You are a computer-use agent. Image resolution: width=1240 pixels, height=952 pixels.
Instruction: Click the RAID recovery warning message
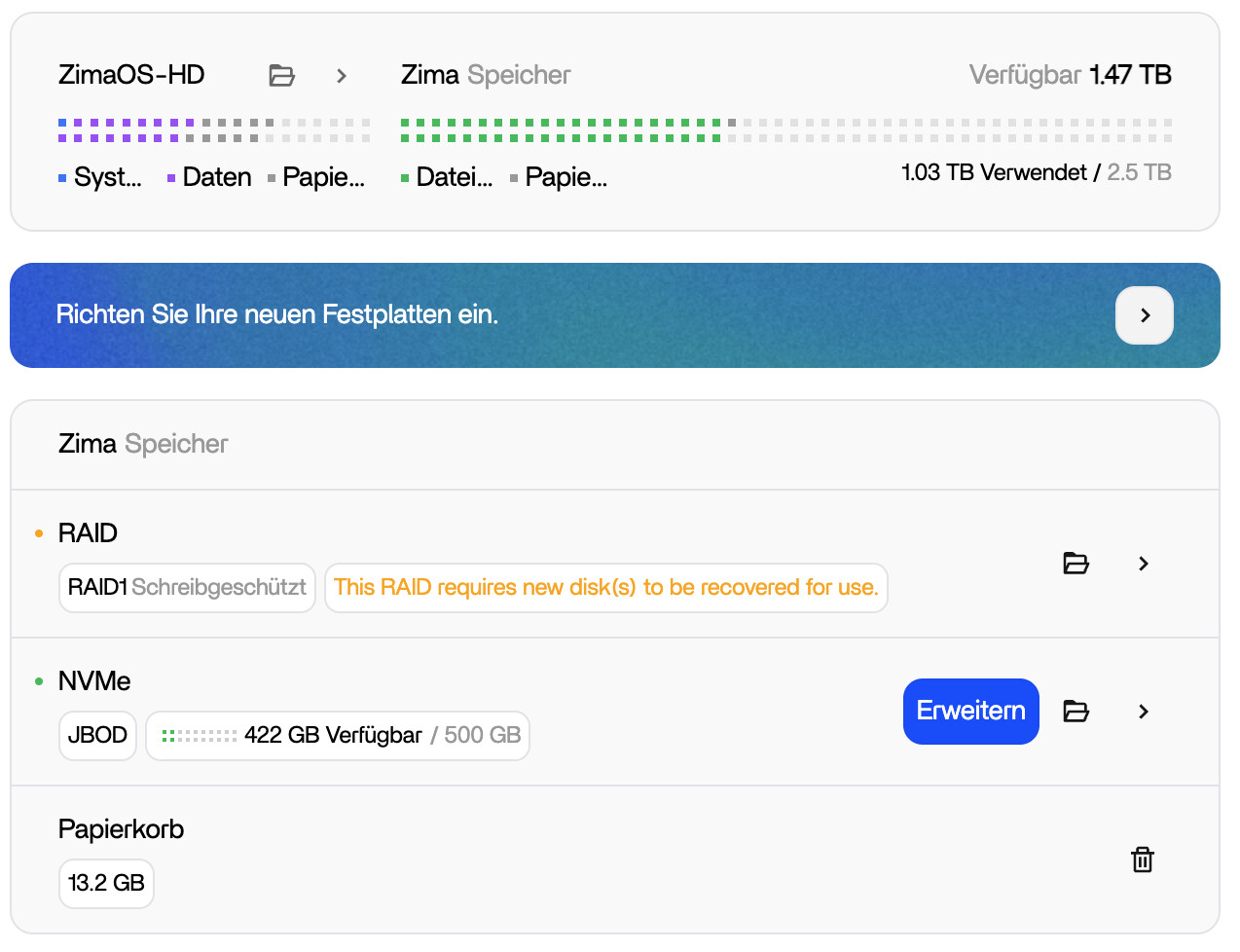click(x=605, y=587)
